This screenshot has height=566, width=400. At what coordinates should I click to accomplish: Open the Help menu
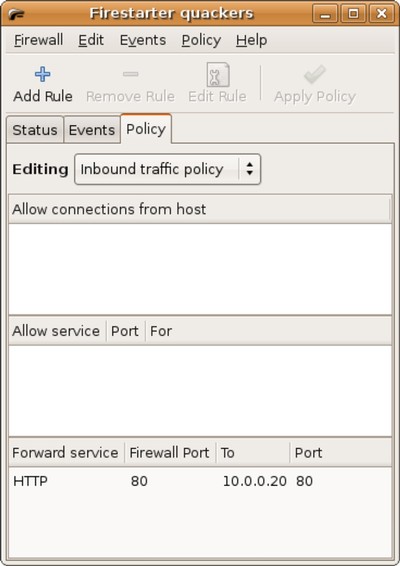coord(252,40)
